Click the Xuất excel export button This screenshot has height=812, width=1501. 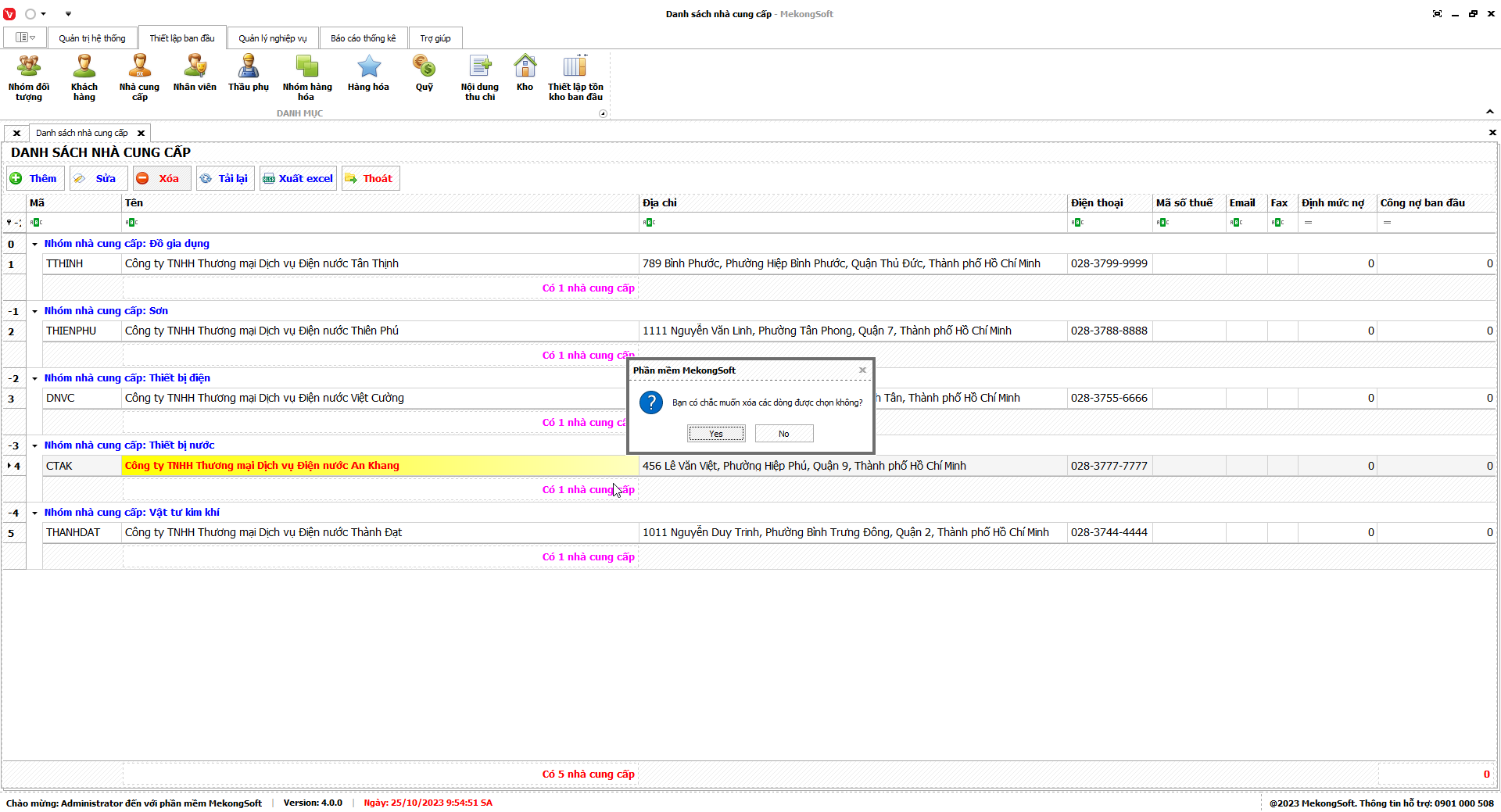point(298,179)
